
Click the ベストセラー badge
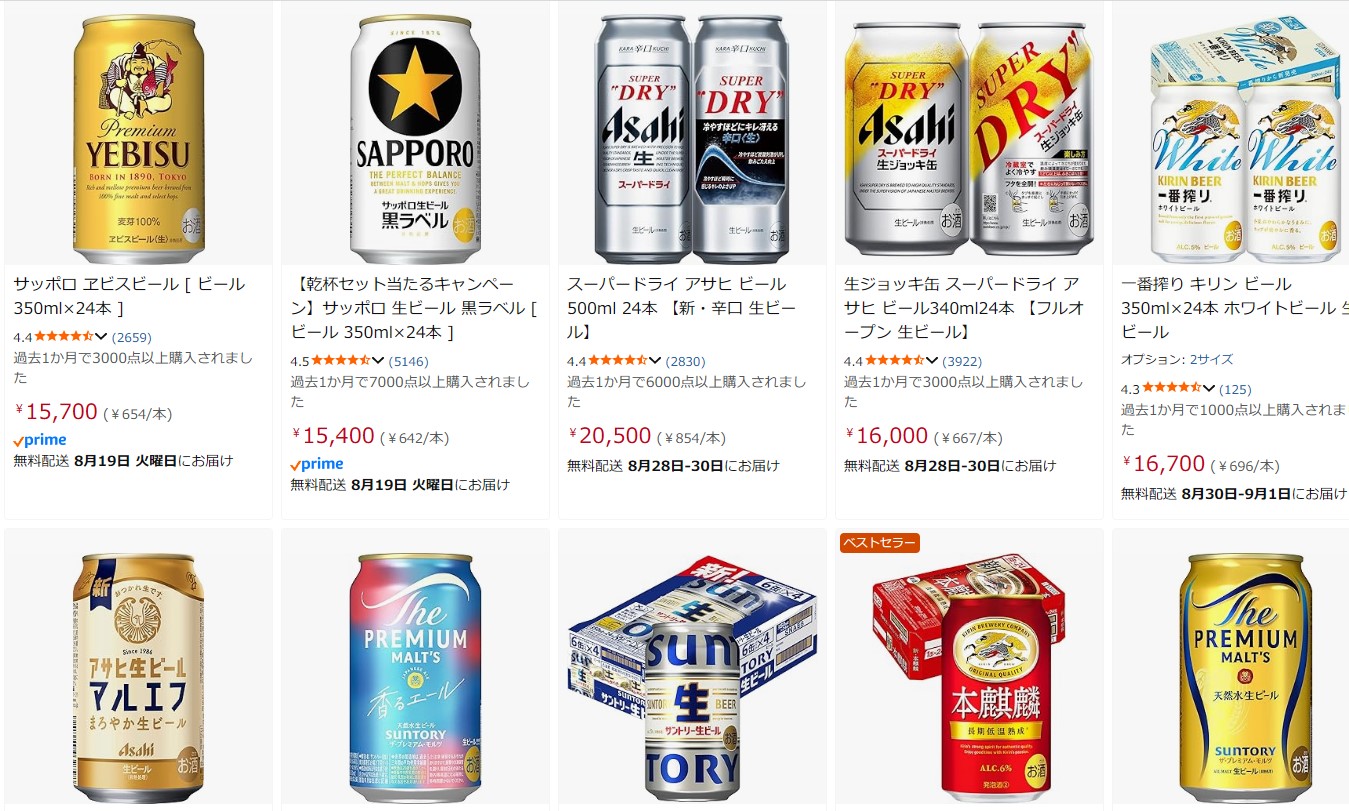tap(879, 543)
